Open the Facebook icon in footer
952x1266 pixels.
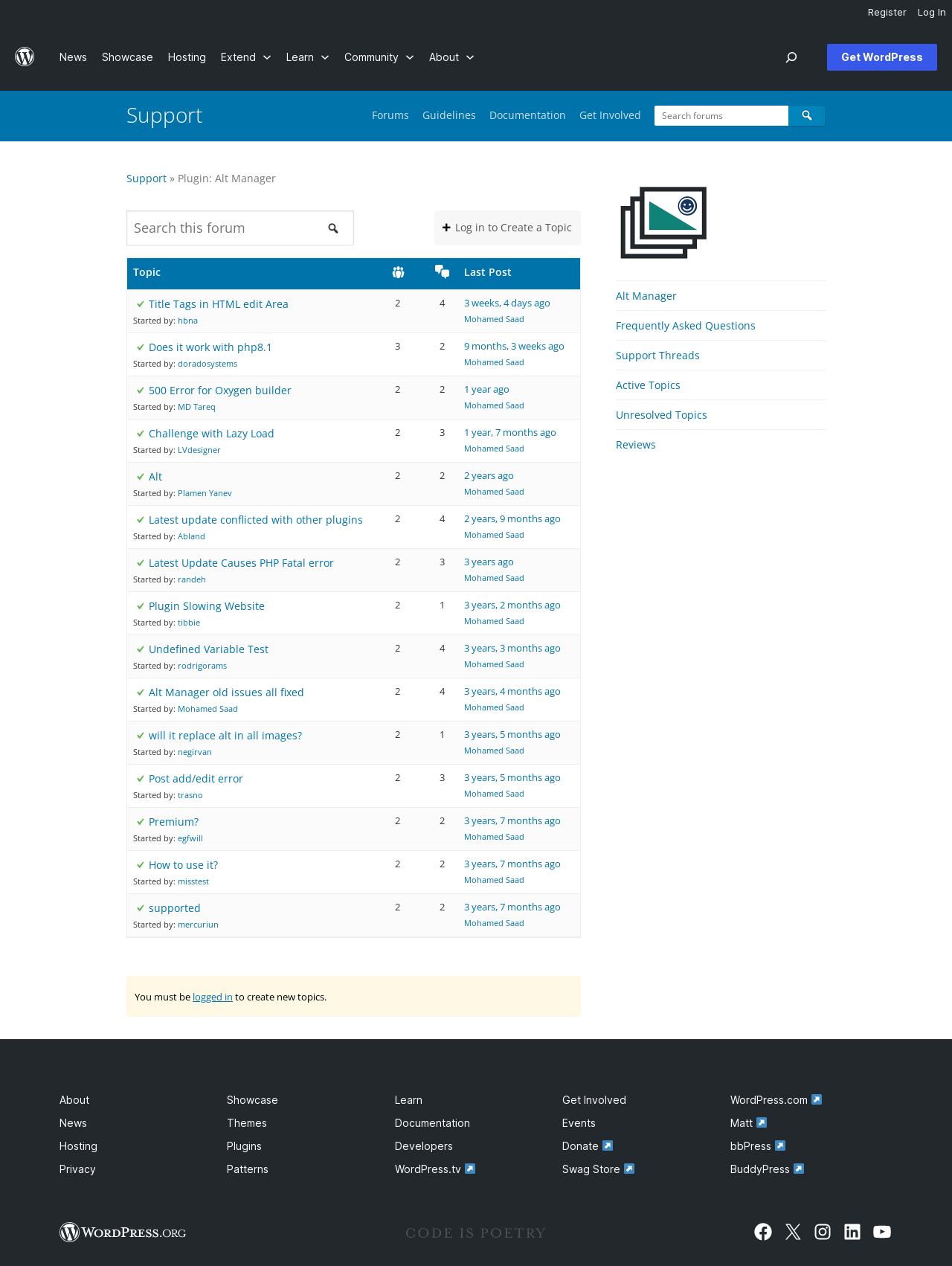click(763, 1232)
